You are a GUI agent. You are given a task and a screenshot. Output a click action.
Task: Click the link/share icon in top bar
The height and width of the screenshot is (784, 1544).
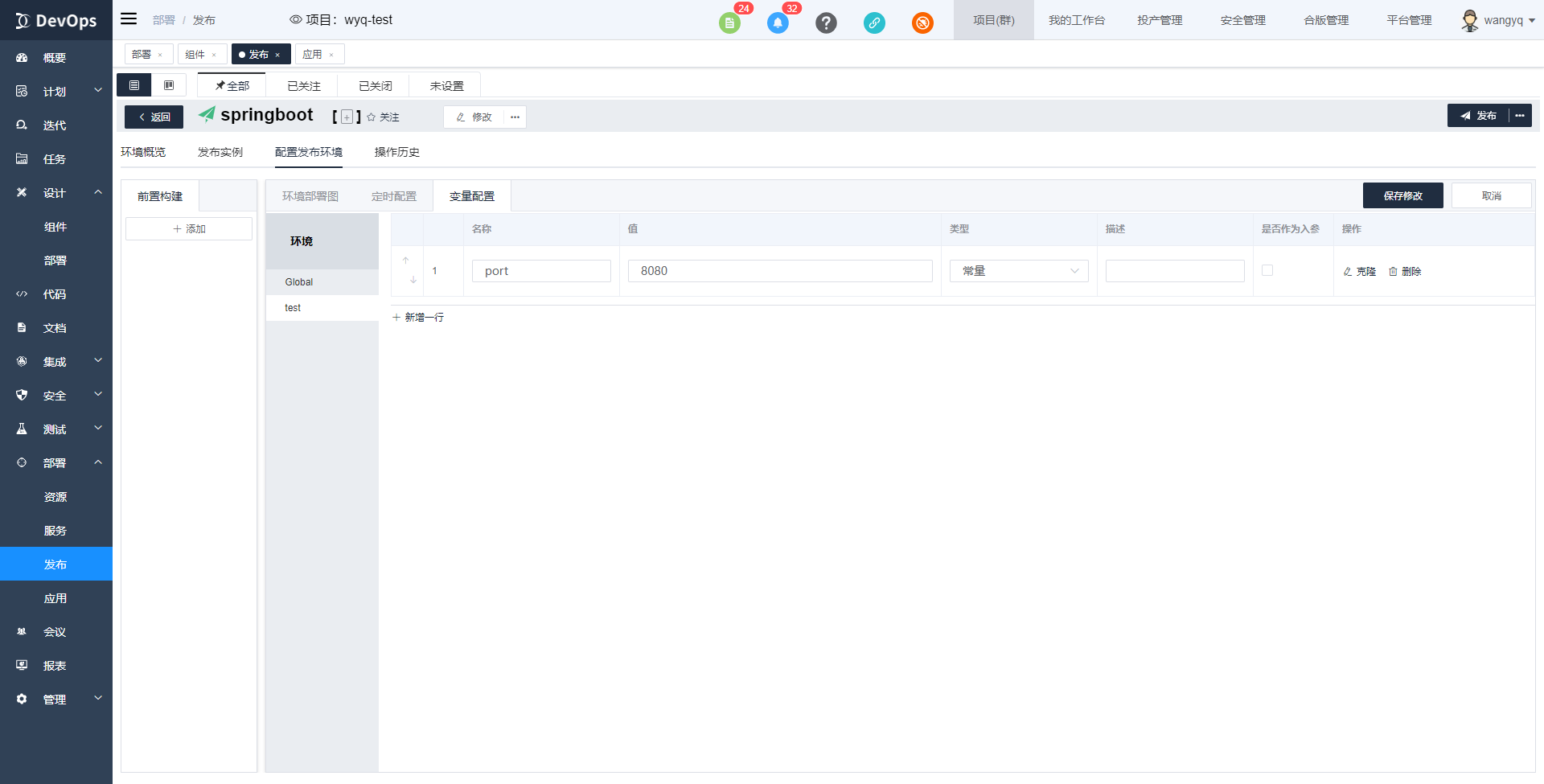pos(874,23)
